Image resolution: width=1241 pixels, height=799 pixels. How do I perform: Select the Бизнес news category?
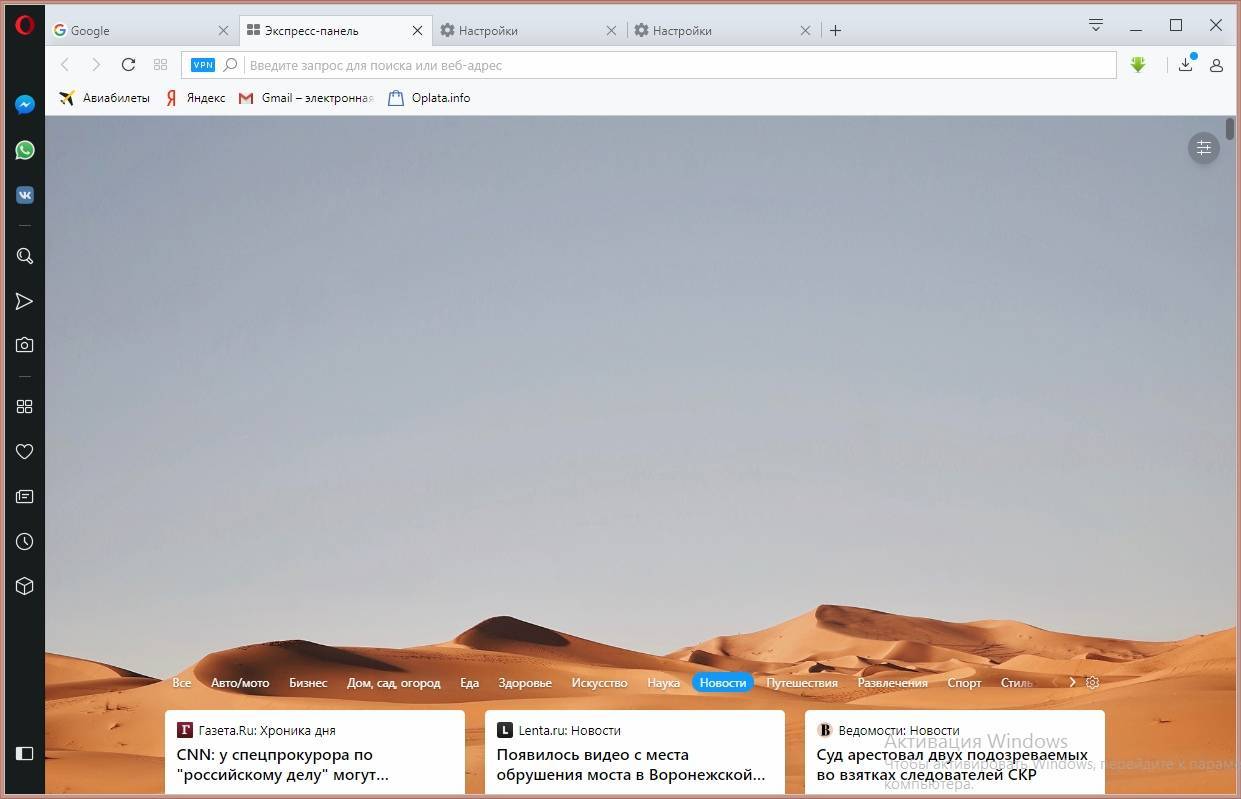point(308,683)
